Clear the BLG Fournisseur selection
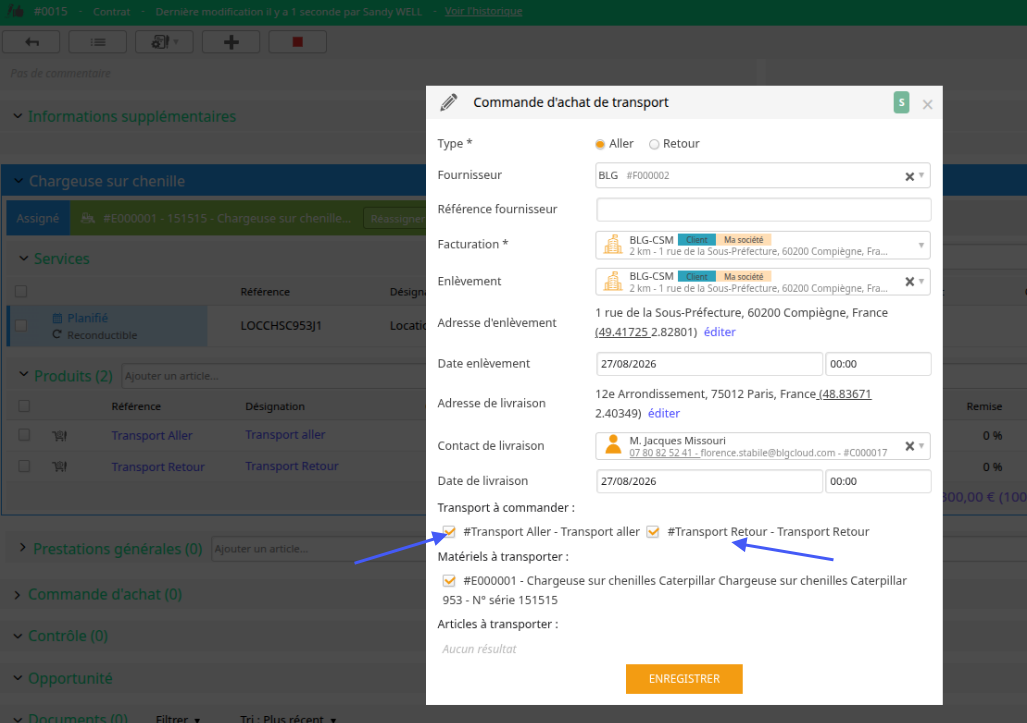This screenshot has width=1027, height=723. click(x=909, y=176)
